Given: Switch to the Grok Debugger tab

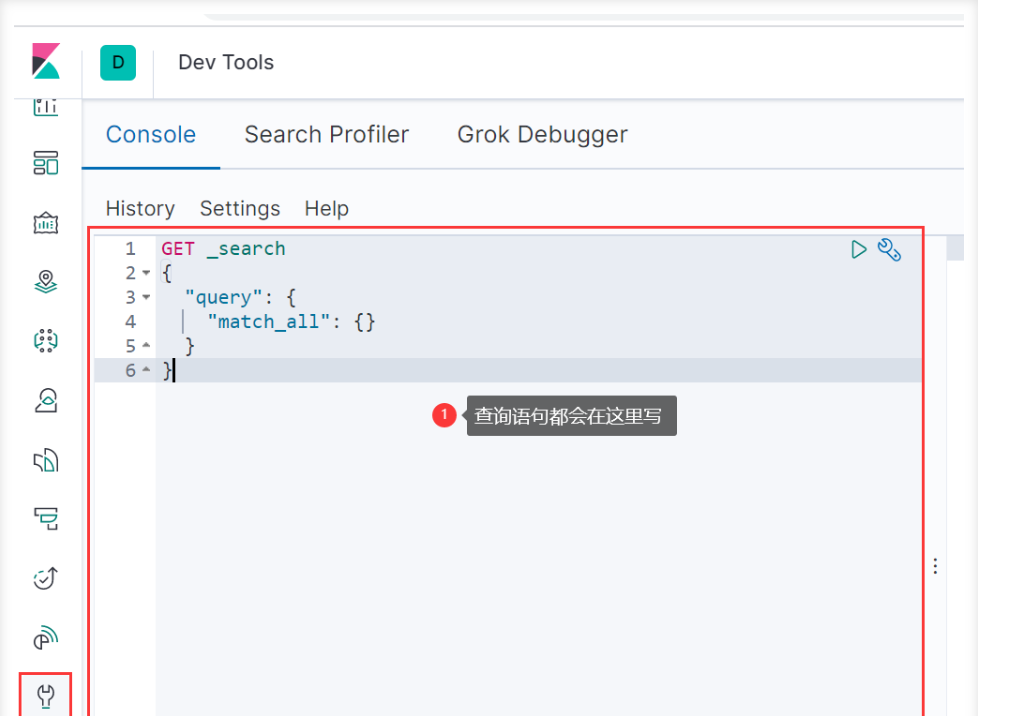Looking at the screenshot, I should point(542,135).
